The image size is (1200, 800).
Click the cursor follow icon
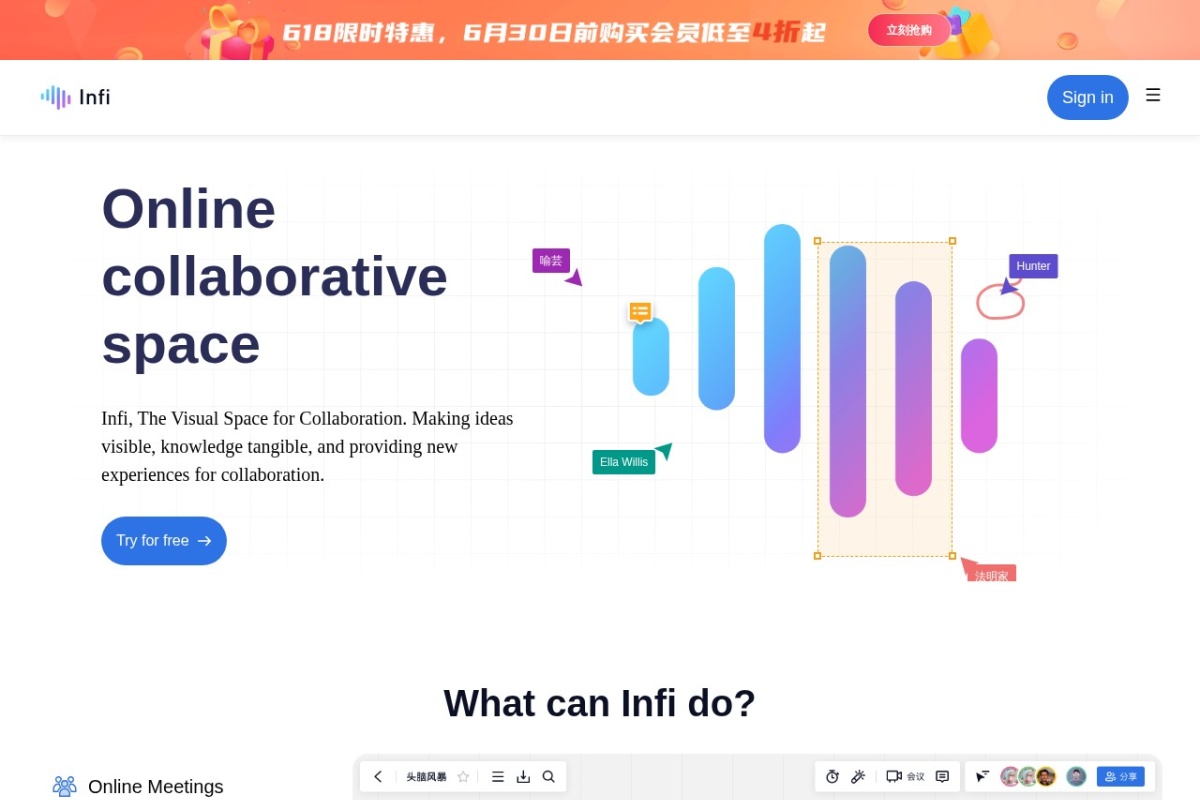point(983,777)
